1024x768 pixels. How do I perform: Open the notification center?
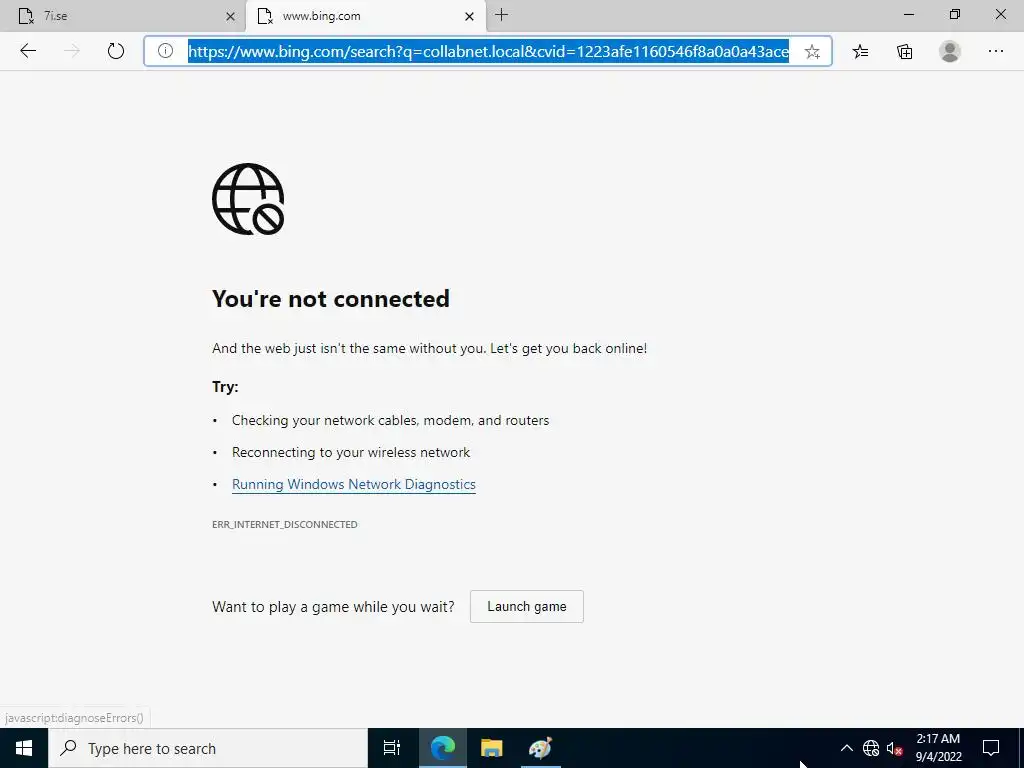click(991, 748)
